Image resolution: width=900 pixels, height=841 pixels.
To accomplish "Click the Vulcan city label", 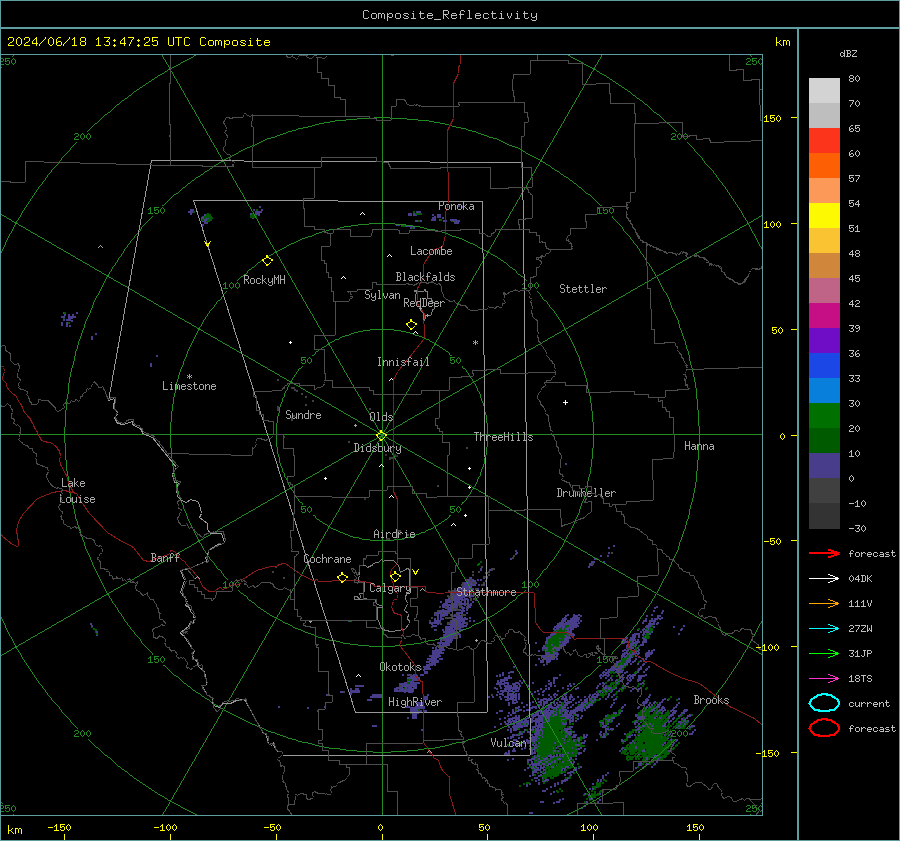I will pyautogui.click(x=508, y=743).
